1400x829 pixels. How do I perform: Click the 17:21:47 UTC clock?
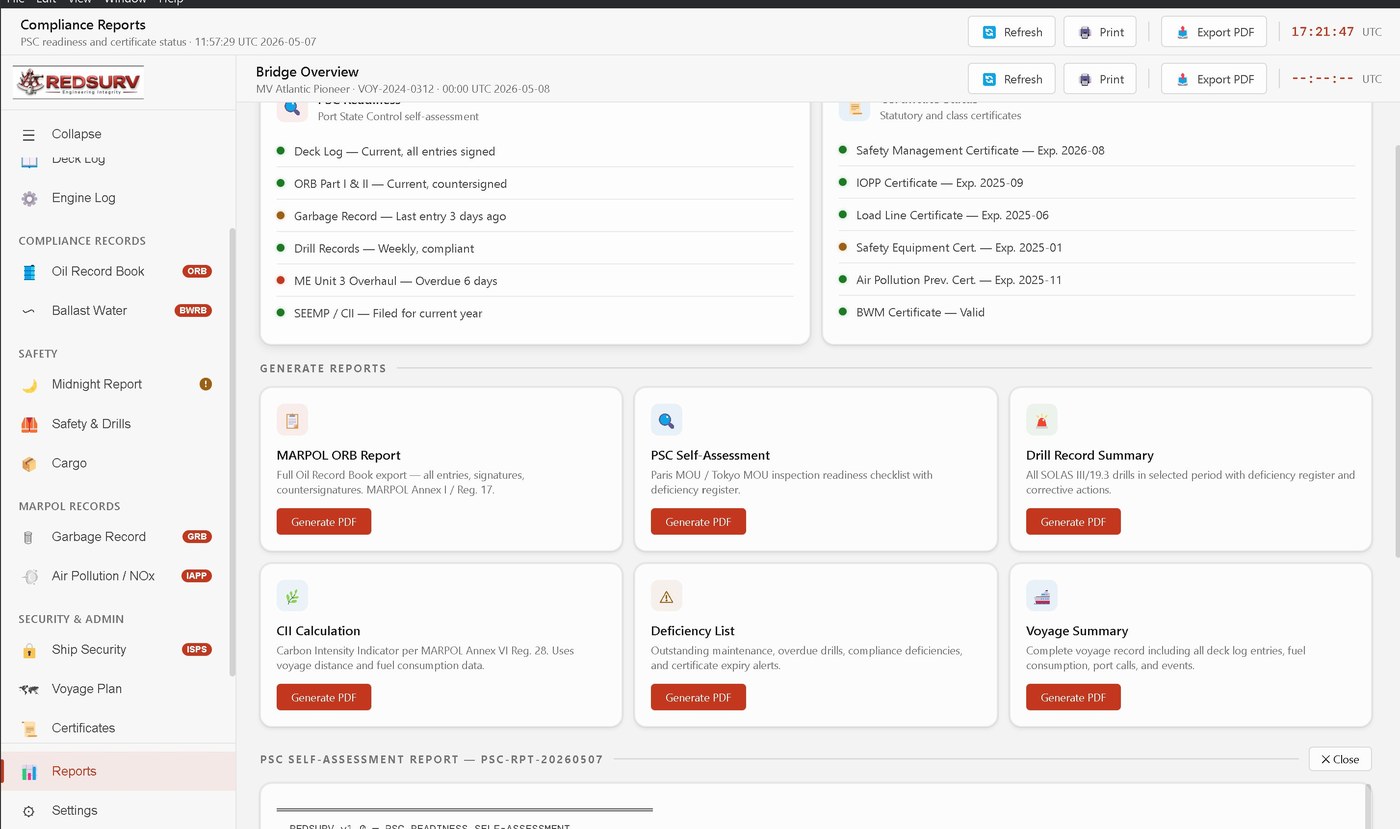[1336, 32]
